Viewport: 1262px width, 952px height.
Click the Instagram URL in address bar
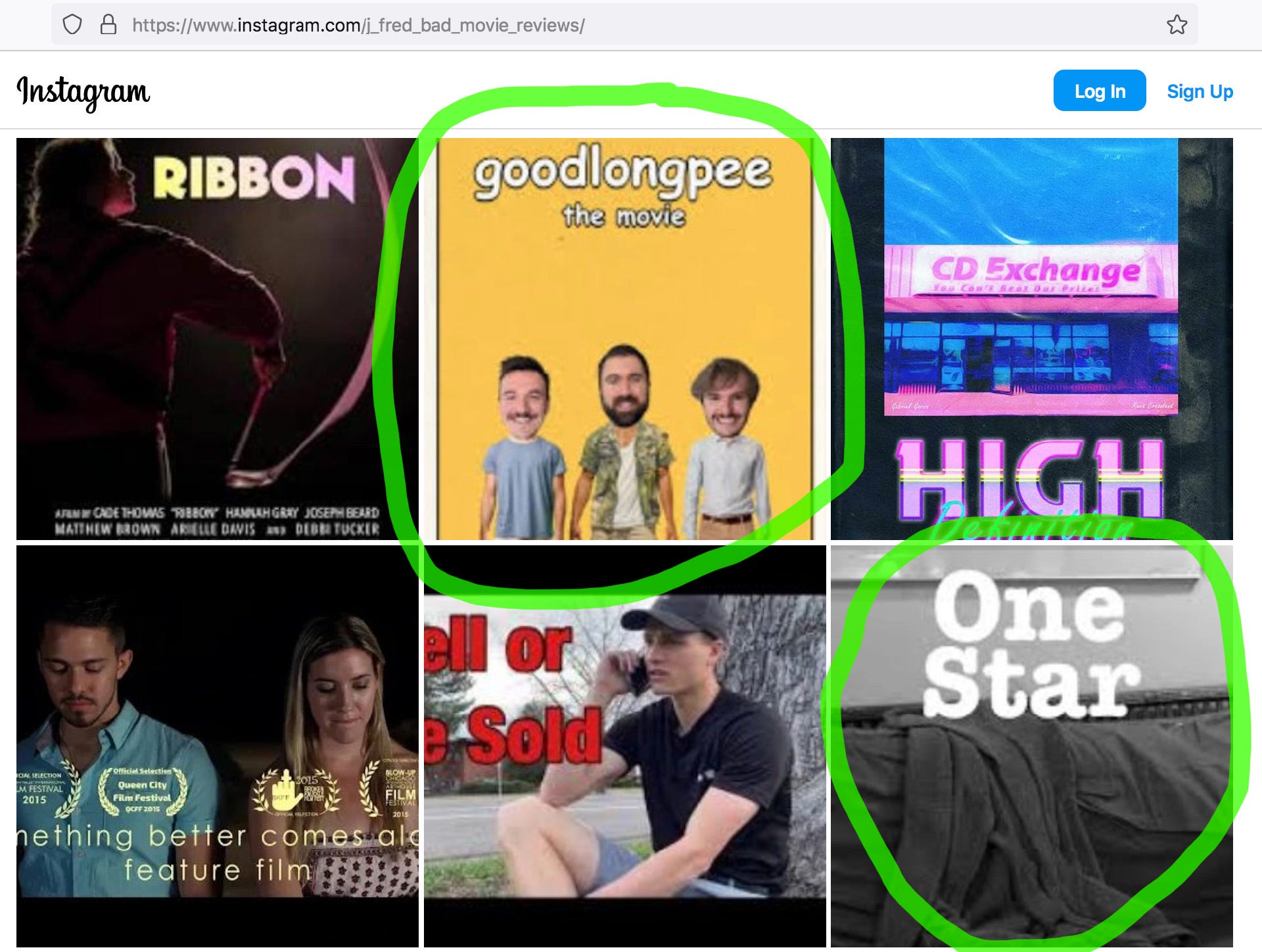click(x=358, y=25)
